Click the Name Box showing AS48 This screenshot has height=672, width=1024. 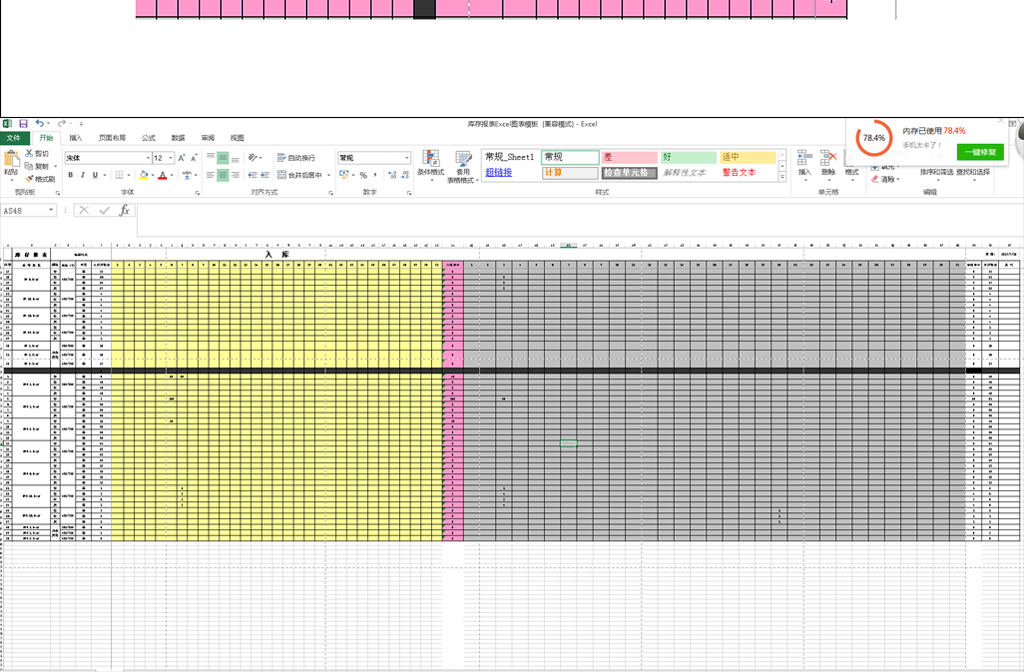[30, 211]
